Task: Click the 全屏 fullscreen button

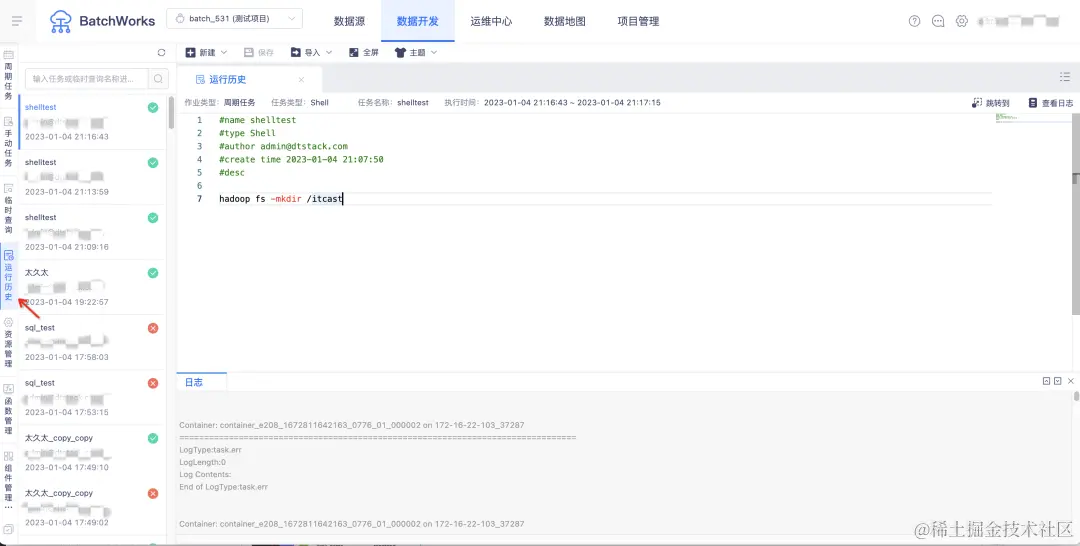Action: 364,52
